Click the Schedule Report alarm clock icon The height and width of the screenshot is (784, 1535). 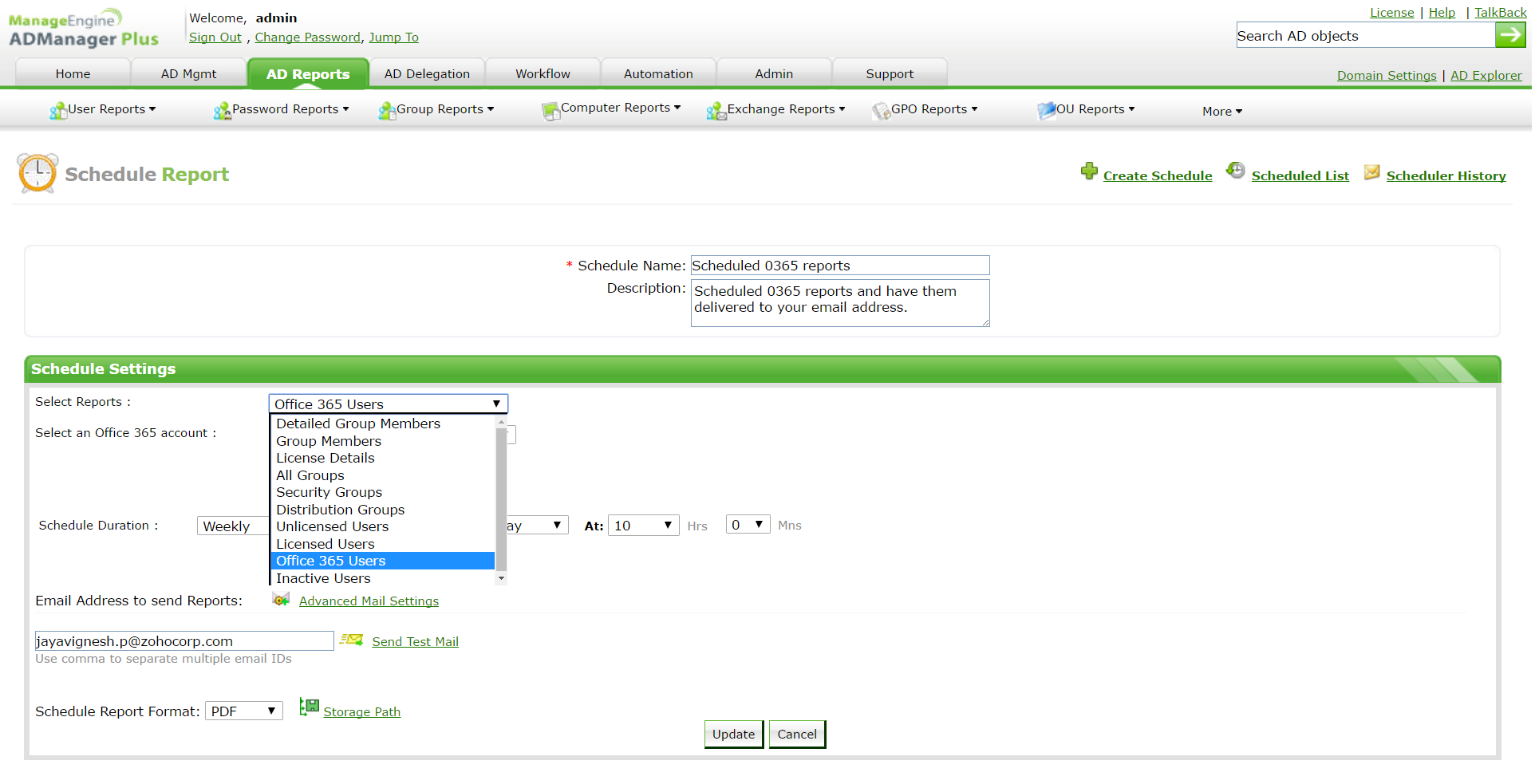[37, 173]
